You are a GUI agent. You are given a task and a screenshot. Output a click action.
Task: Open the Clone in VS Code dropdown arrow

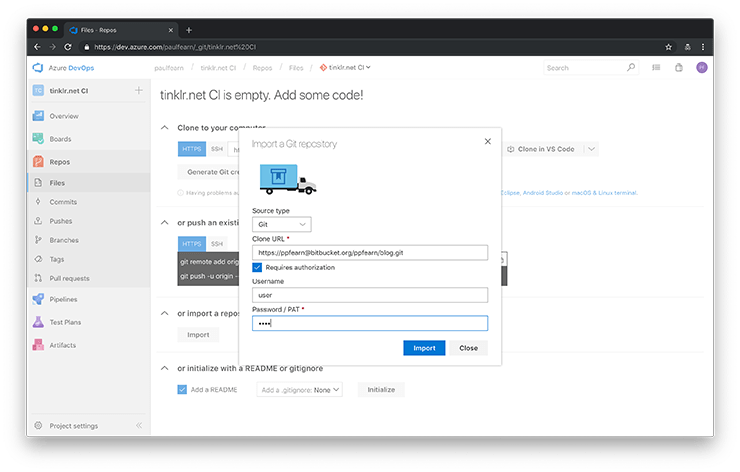tap(591, 149)
